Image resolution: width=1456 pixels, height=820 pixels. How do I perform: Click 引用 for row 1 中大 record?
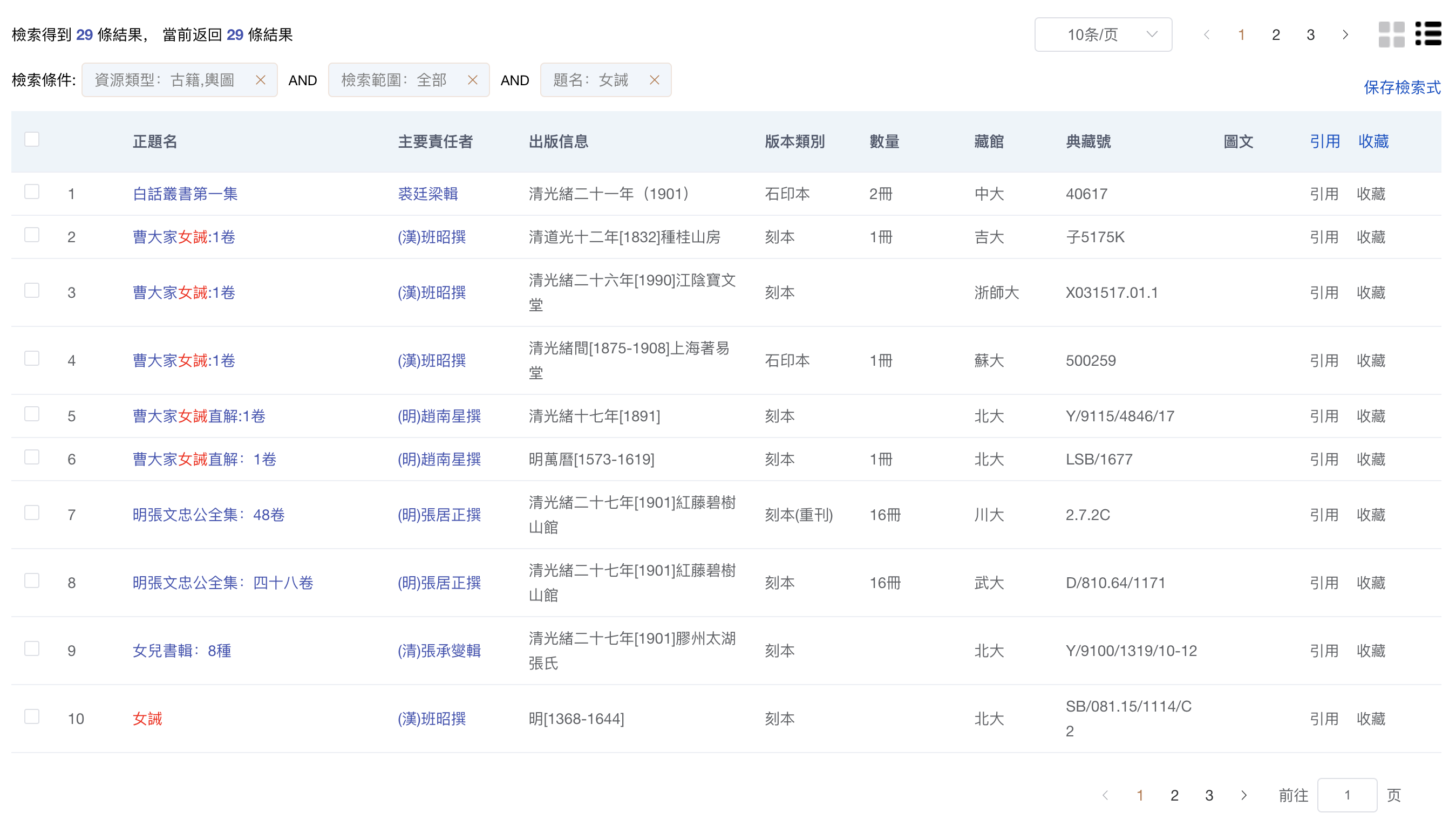click(x=1324, y=194)
